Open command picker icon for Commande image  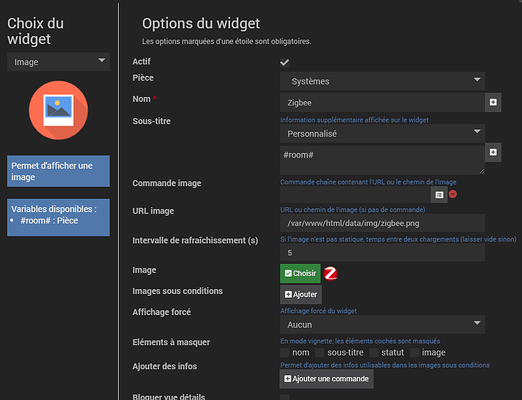[x=439, y=195]
